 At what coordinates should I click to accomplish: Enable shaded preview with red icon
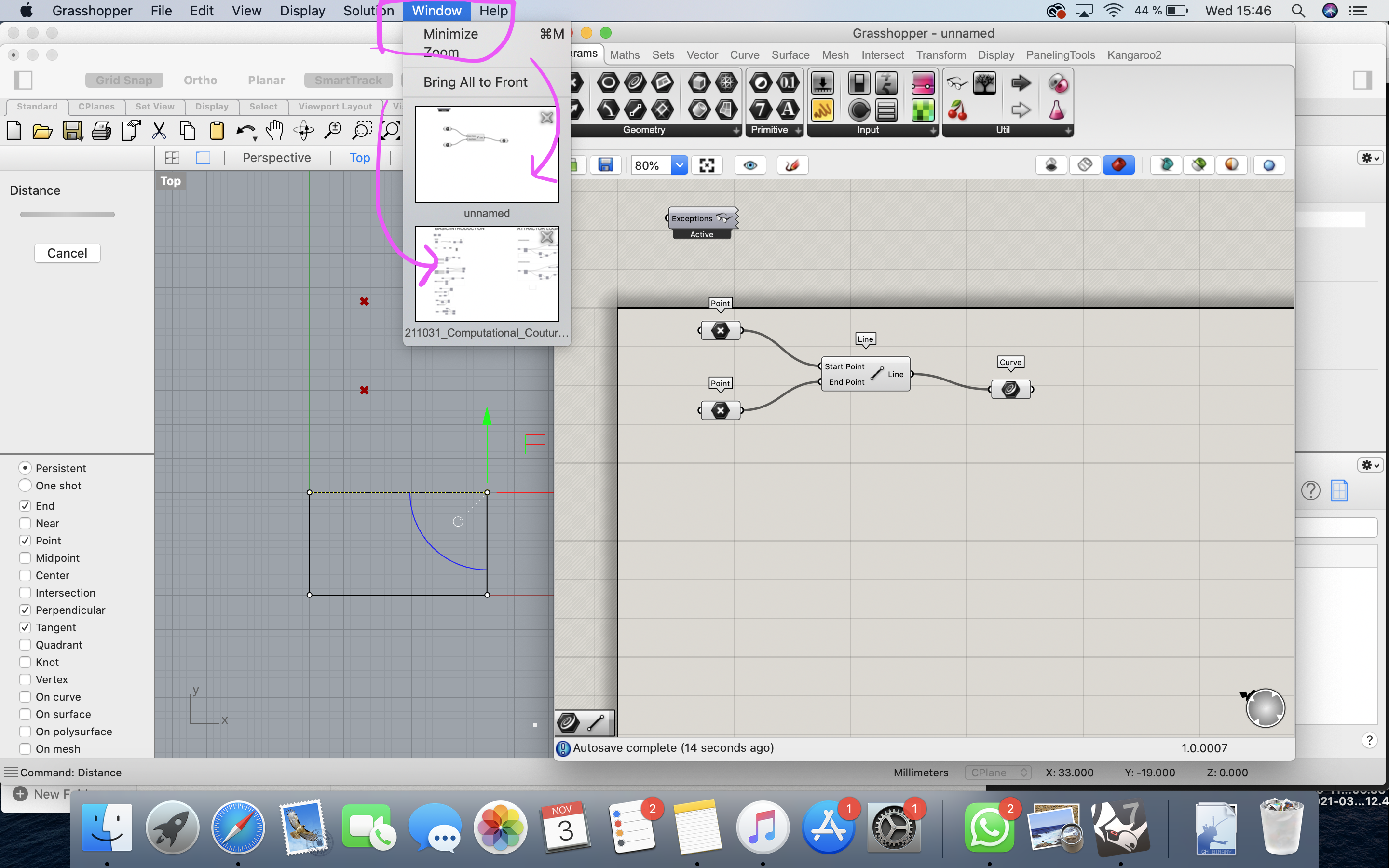point(1118,165)
